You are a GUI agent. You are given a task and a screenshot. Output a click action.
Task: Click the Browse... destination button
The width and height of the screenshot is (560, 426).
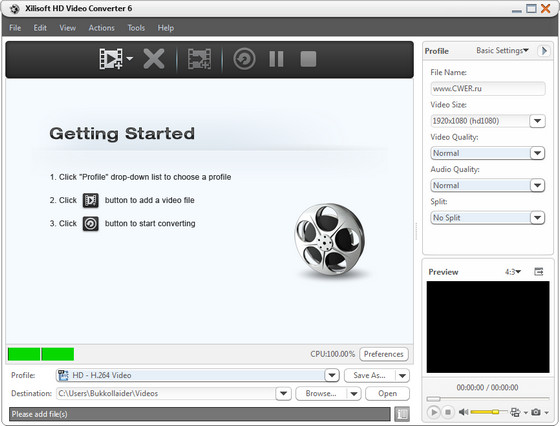321,394
